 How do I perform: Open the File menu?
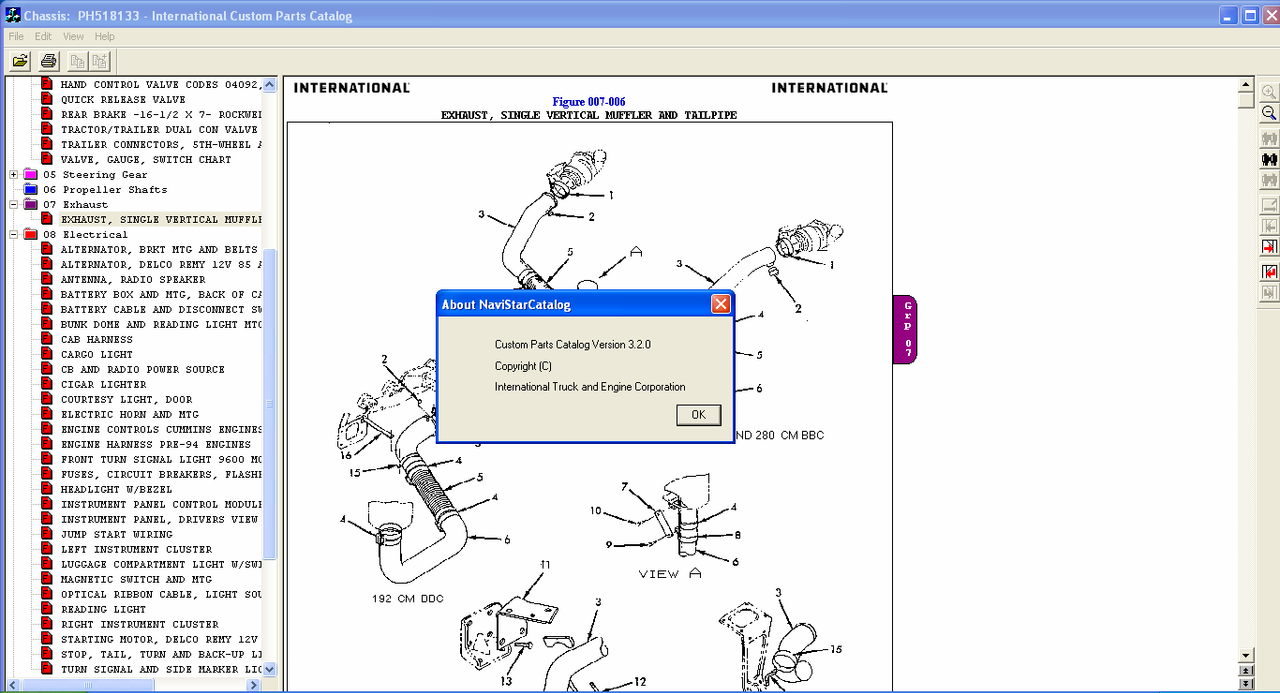pyautogui.click(x=16, y=36)
